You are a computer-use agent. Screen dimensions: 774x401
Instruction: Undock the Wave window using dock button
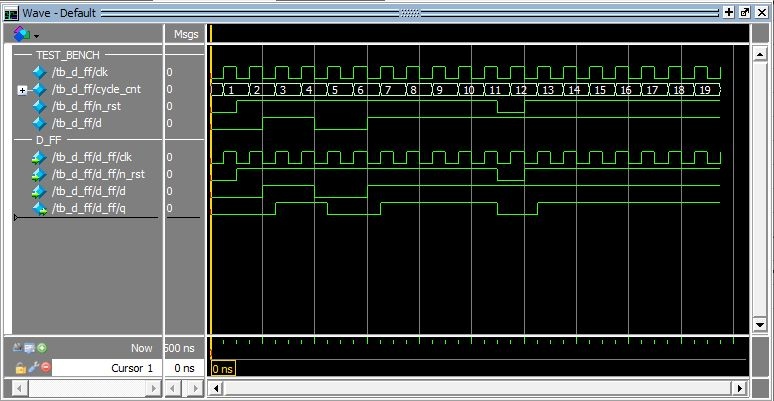[745, 11]
